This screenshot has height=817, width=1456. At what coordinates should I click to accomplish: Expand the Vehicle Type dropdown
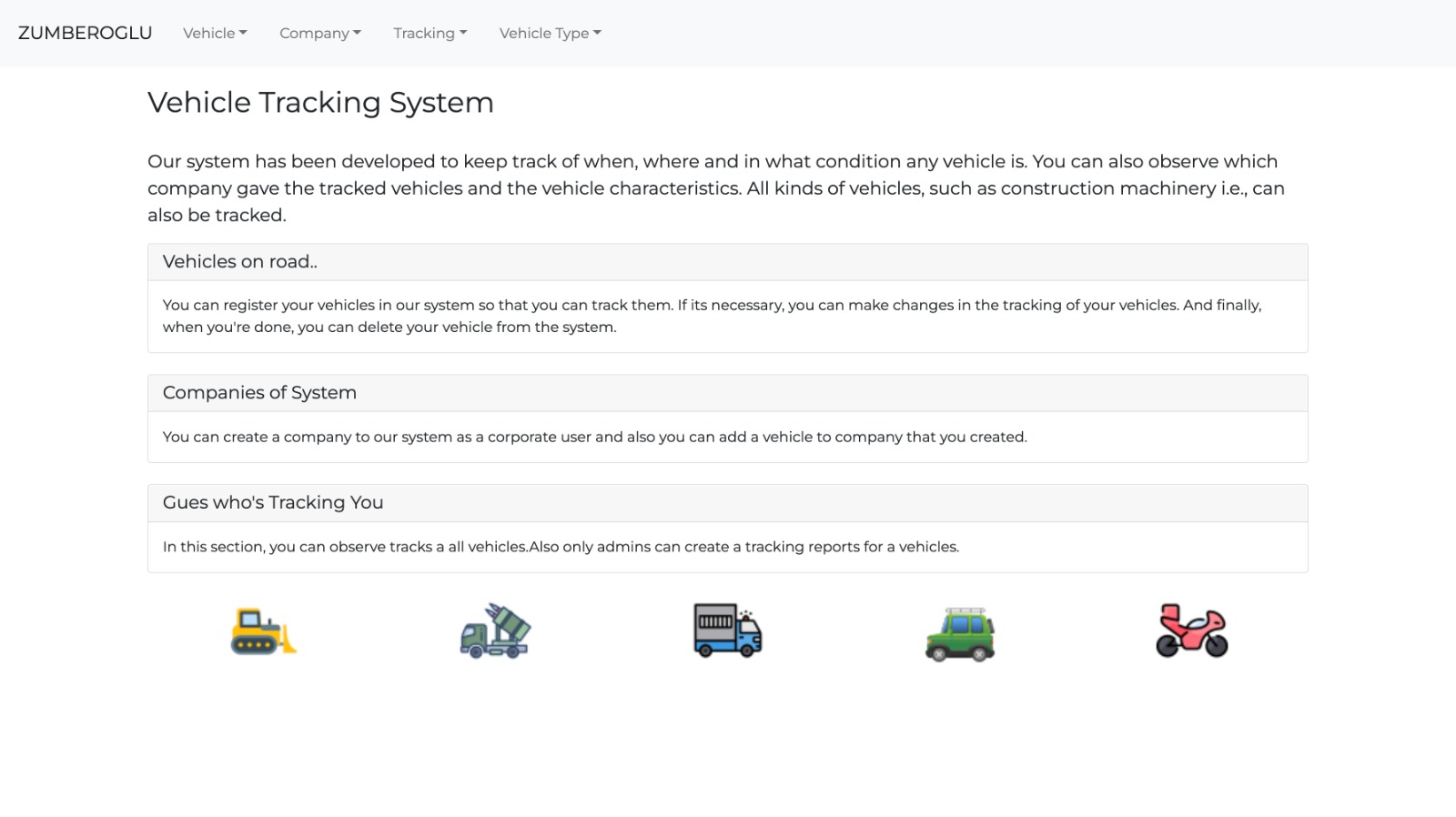click(550, 33)
